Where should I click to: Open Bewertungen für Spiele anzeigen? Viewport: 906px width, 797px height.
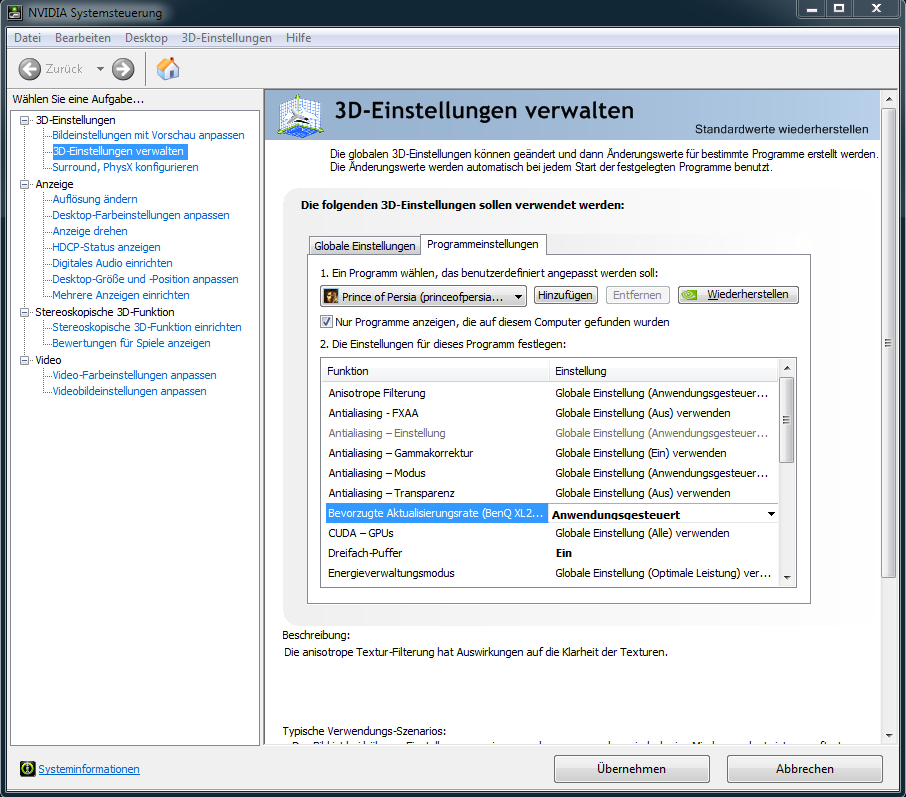coord(131,343)
